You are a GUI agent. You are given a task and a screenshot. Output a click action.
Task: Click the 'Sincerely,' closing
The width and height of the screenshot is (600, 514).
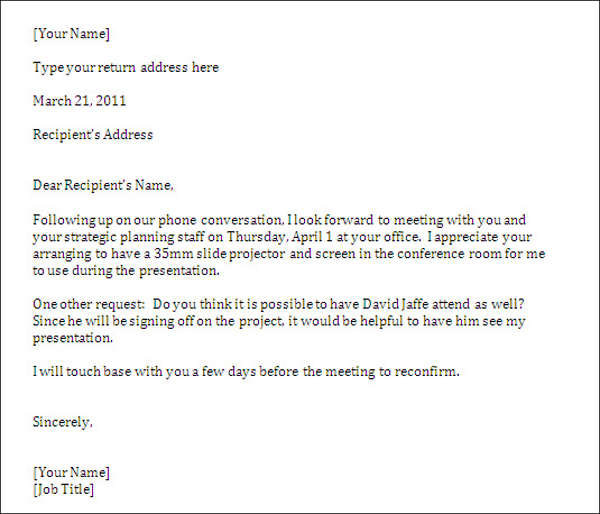click(x=63, y=422)
